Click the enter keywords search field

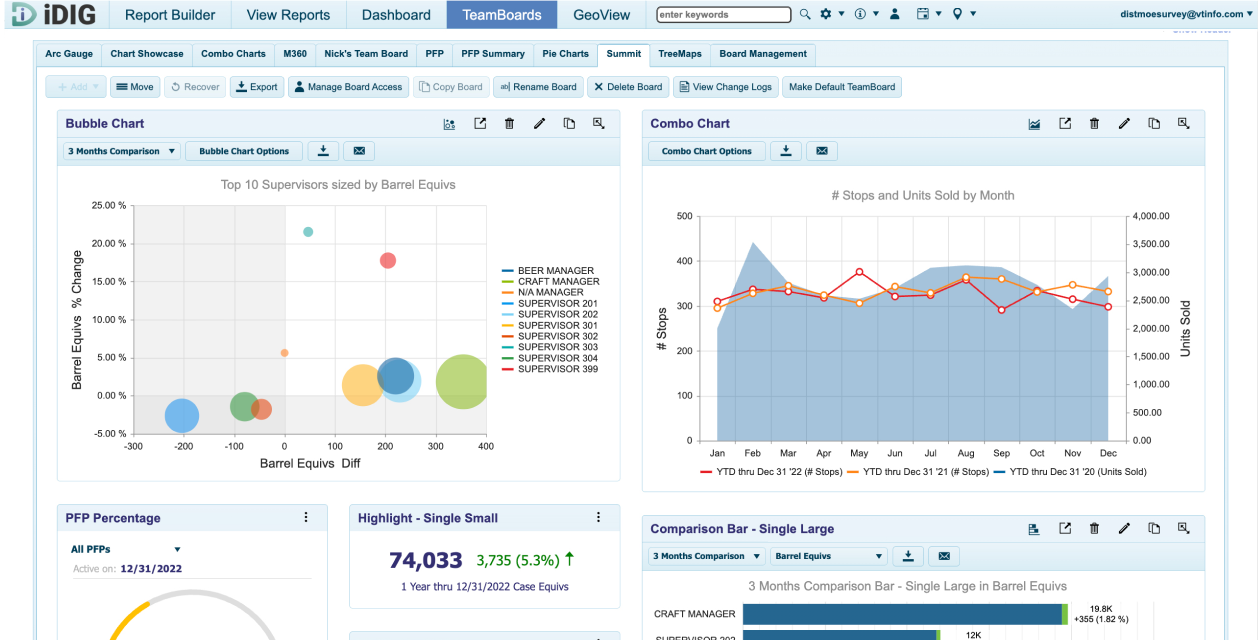(x=724, y=15)
